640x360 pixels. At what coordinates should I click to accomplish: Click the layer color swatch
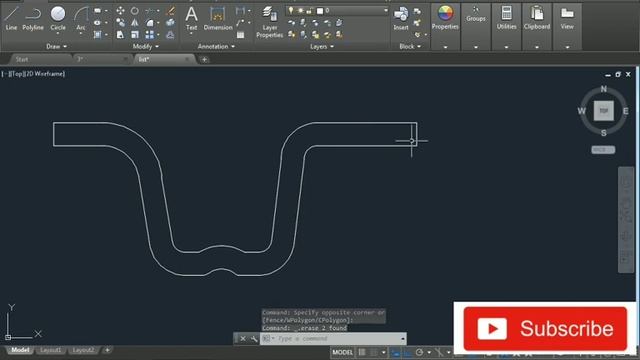320,11
